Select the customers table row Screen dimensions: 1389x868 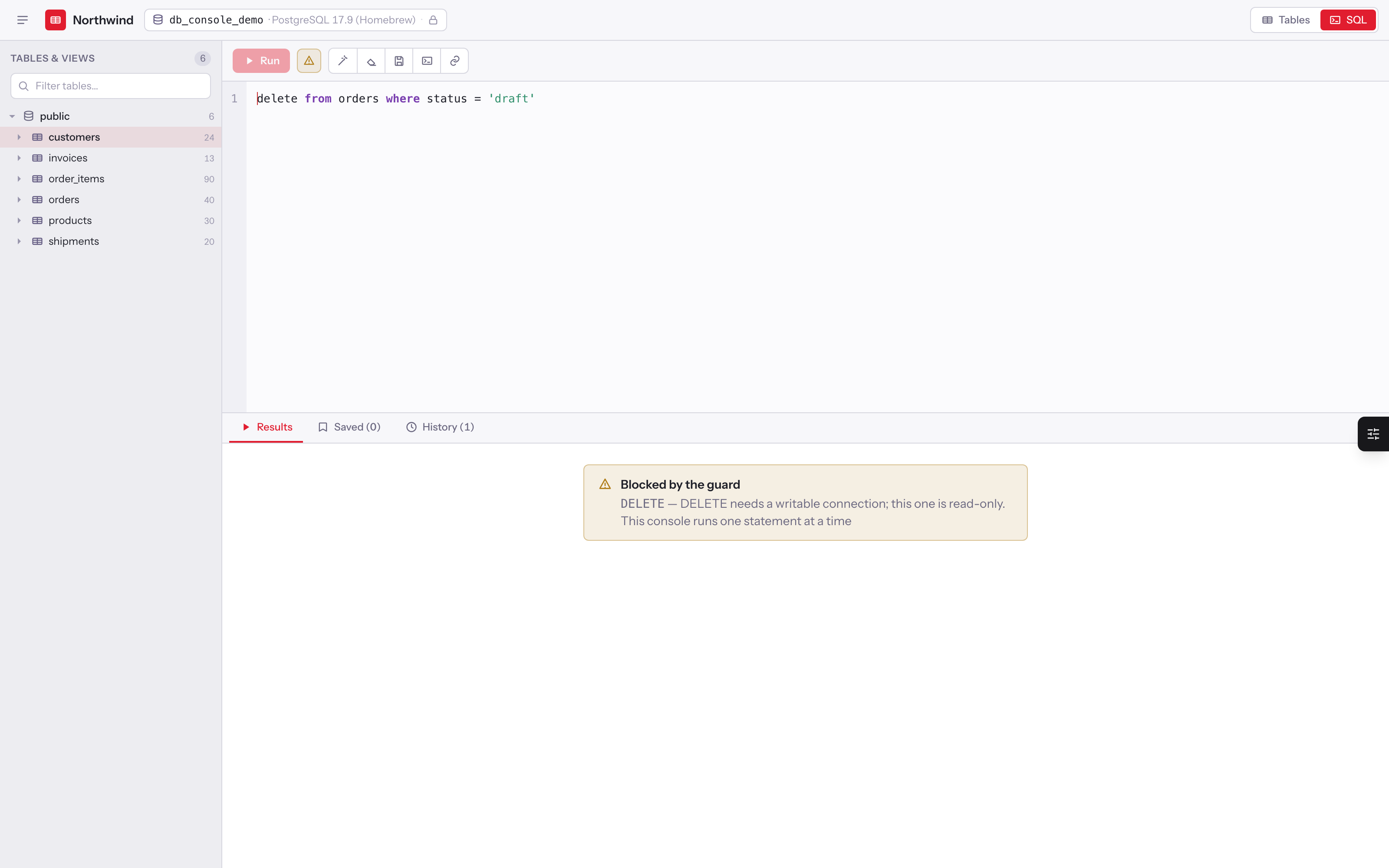click(x=111, y=137)
